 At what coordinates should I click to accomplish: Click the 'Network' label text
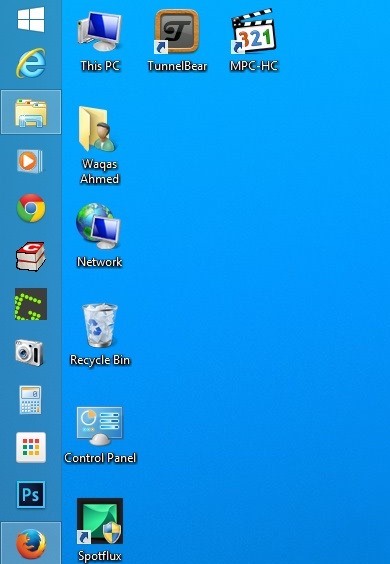pyautogui.click(x=100, y=262)
